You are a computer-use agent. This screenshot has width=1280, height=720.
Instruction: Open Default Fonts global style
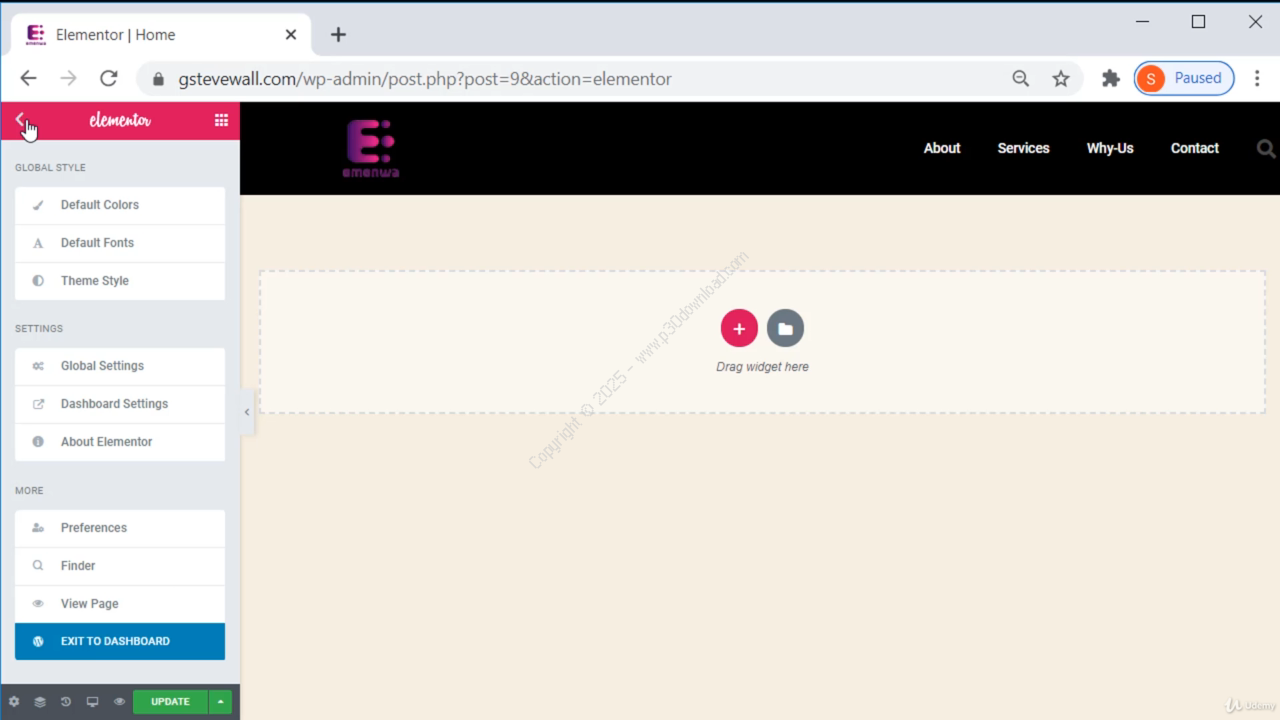pyautogui.click(x=120, y=243)
